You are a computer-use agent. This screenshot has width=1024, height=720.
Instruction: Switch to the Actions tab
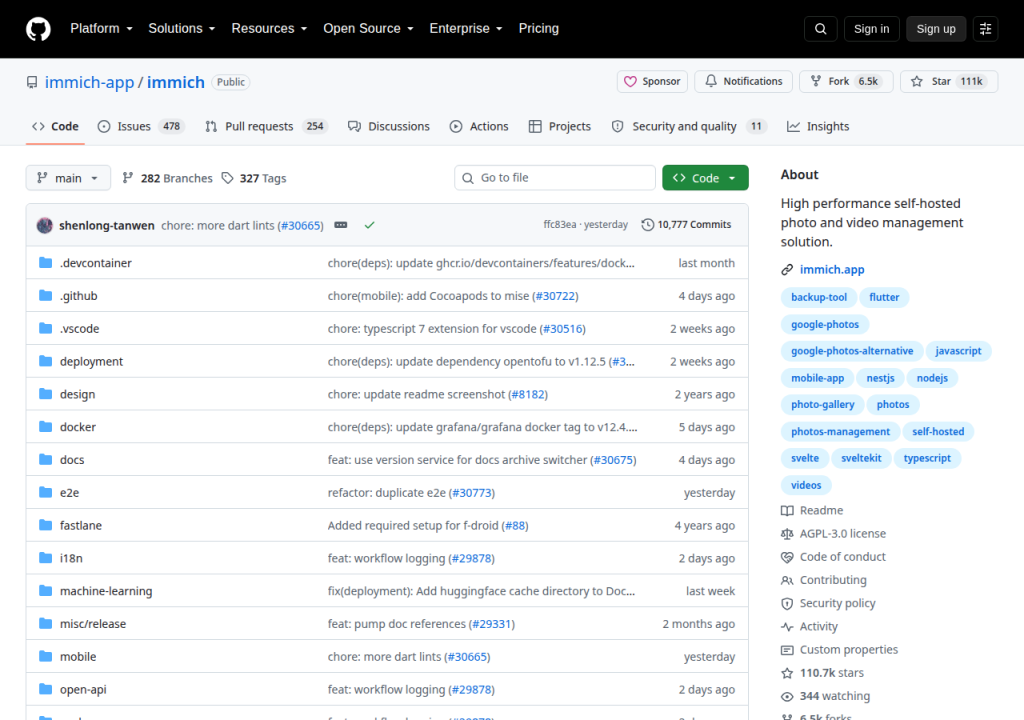[x=479, y=127]
